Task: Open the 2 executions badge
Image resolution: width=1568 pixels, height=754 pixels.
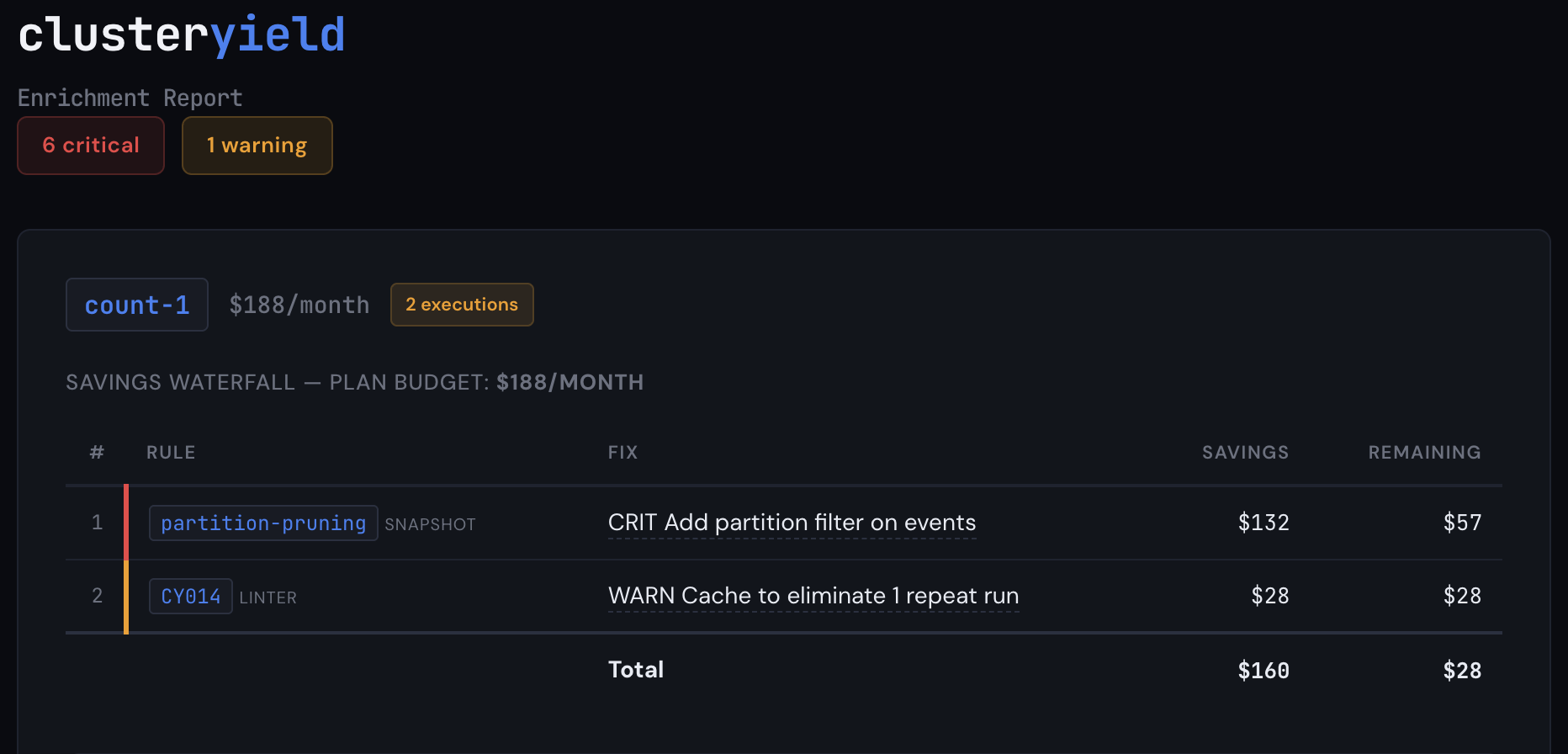Action: 461,305
